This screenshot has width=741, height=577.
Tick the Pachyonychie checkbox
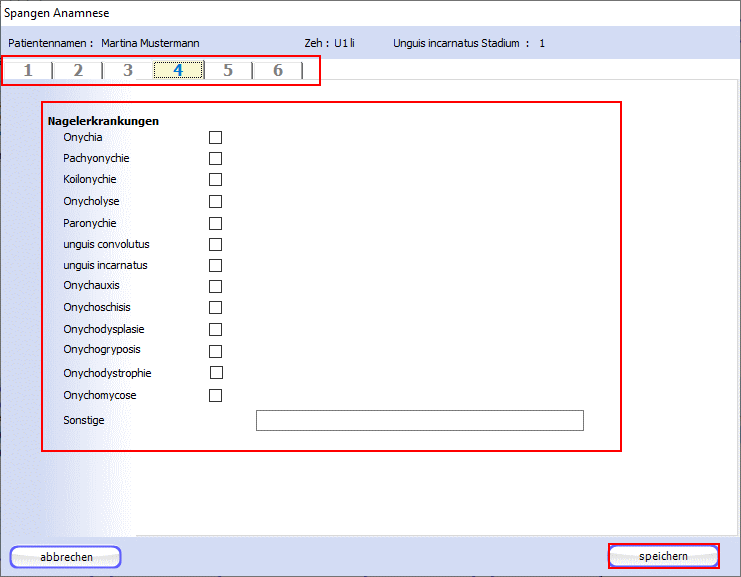click(215, 159)
